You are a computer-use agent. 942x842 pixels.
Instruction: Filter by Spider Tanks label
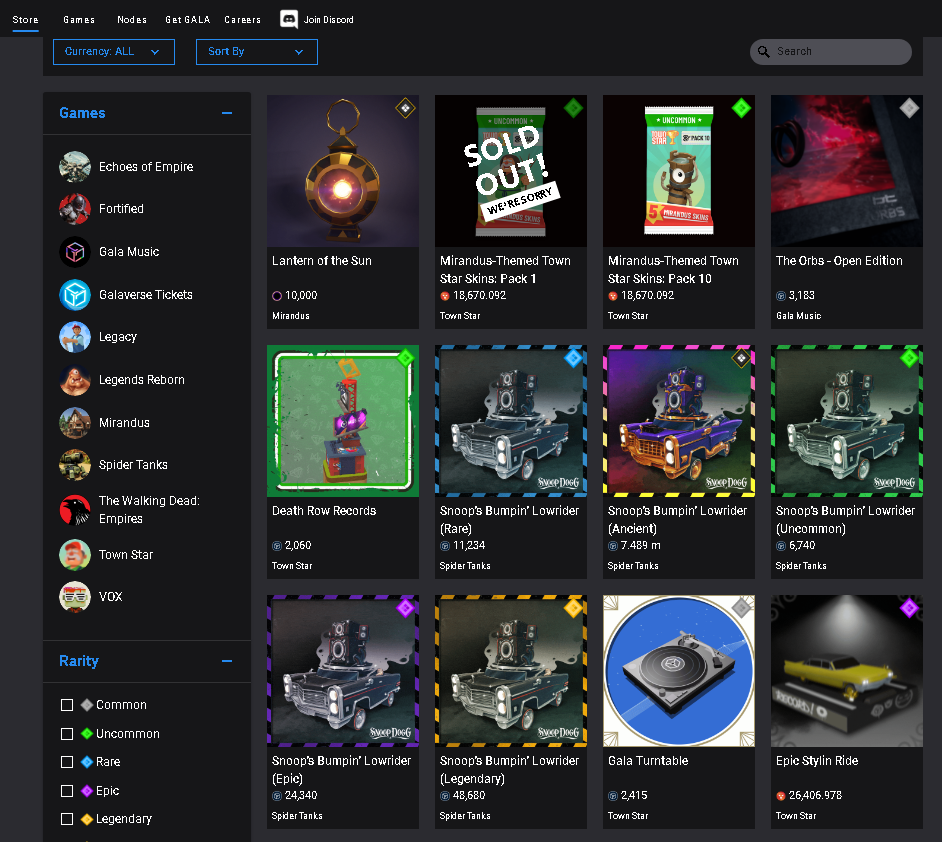click(133, 465)
